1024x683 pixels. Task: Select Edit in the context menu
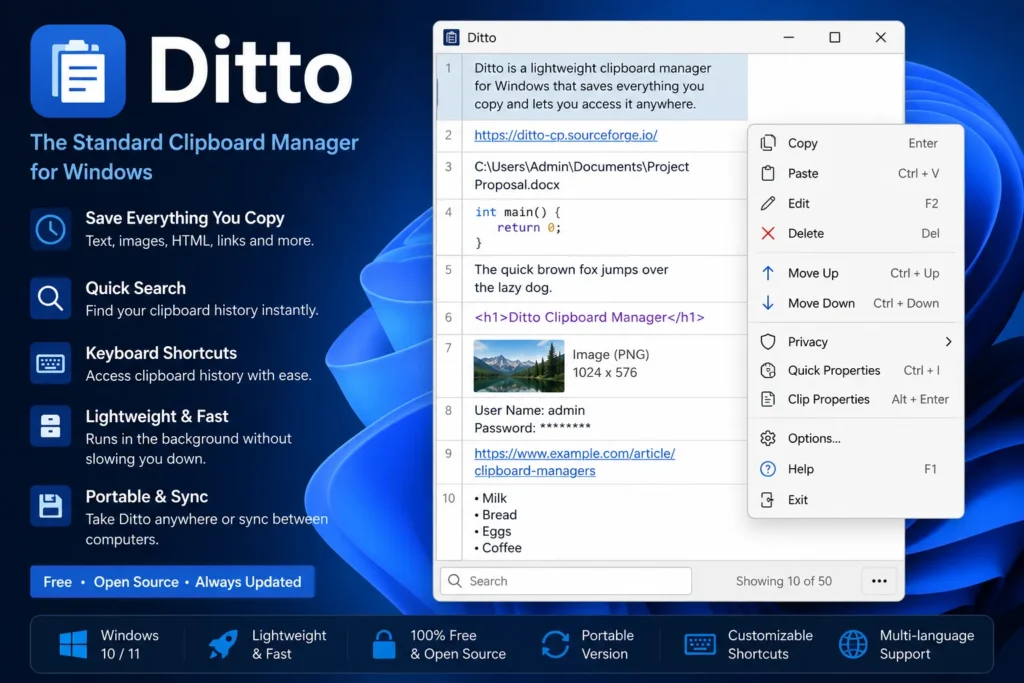point(856,203)
